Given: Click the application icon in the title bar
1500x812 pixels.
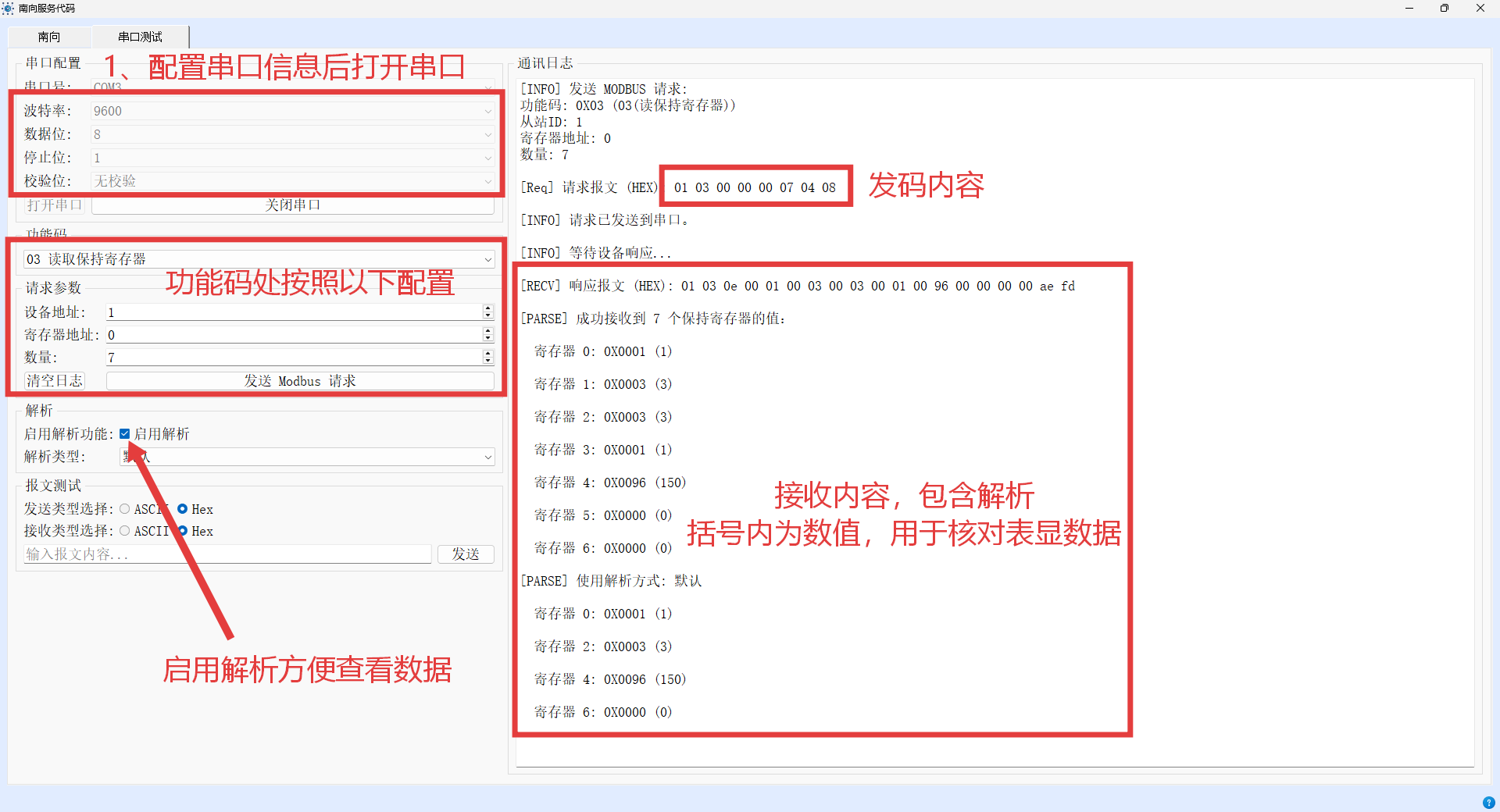Looking at the screenshot, I should pyautogui.click(x=9, y=9).
